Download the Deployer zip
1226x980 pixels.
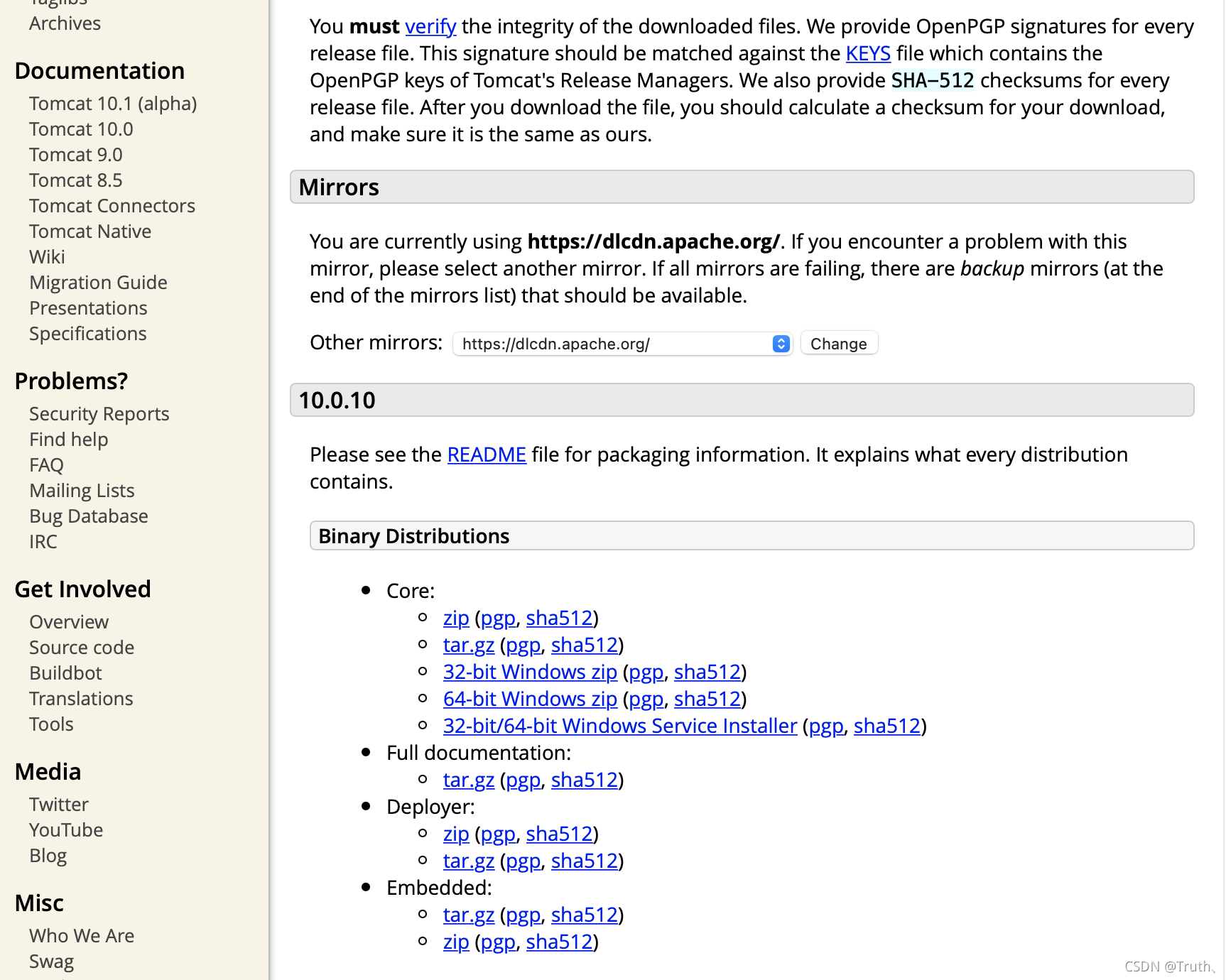click(456, 834)
